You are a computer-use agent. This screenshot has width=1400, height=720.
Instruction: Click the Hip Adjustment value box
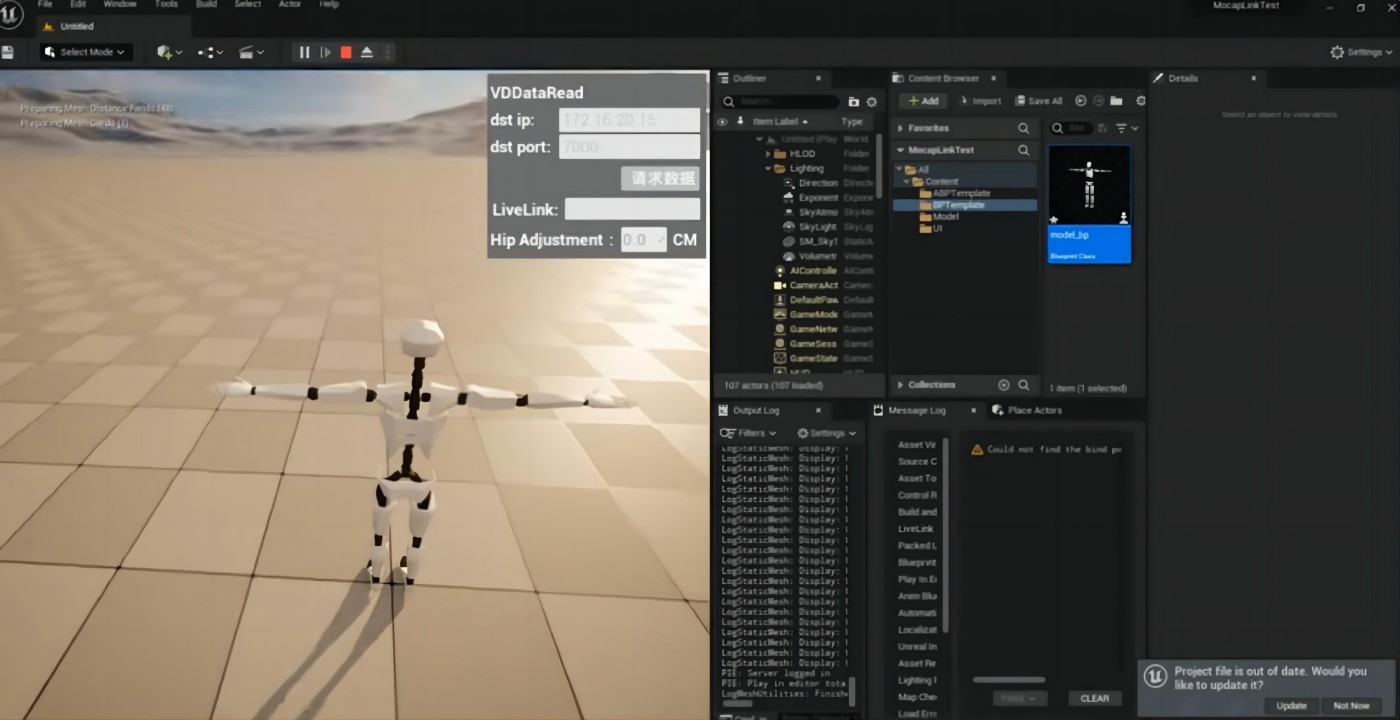click(644, 240)
